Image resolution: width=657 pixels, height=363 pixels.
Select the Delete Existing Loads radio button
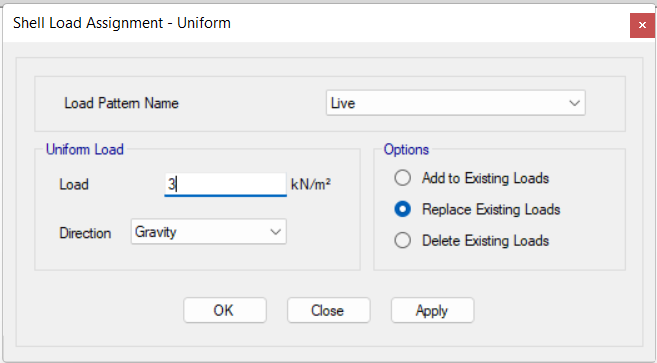[402, 241]
